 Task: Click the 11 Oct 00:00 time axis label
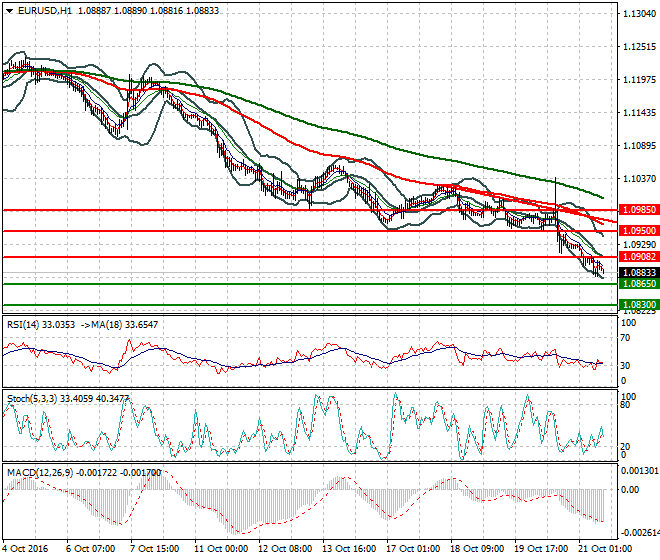tap(220, 549)
